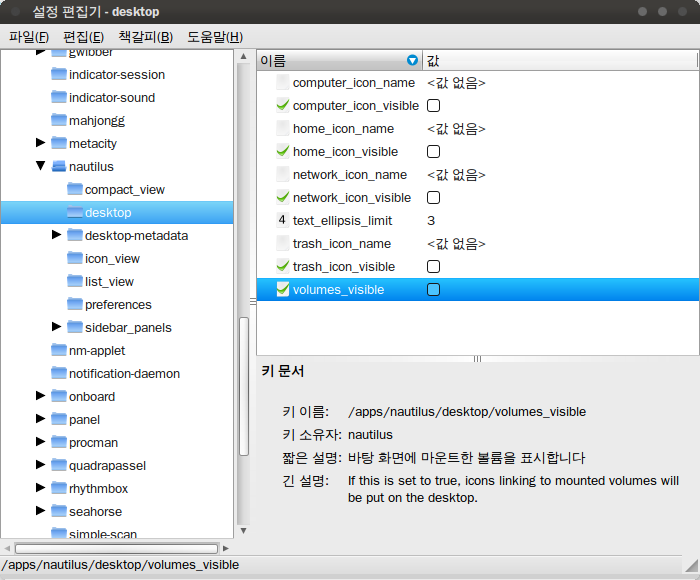Toggle the trash_icon_visible checkbox
The width and height of the screenshot is (700, 580).
(433, 267)
